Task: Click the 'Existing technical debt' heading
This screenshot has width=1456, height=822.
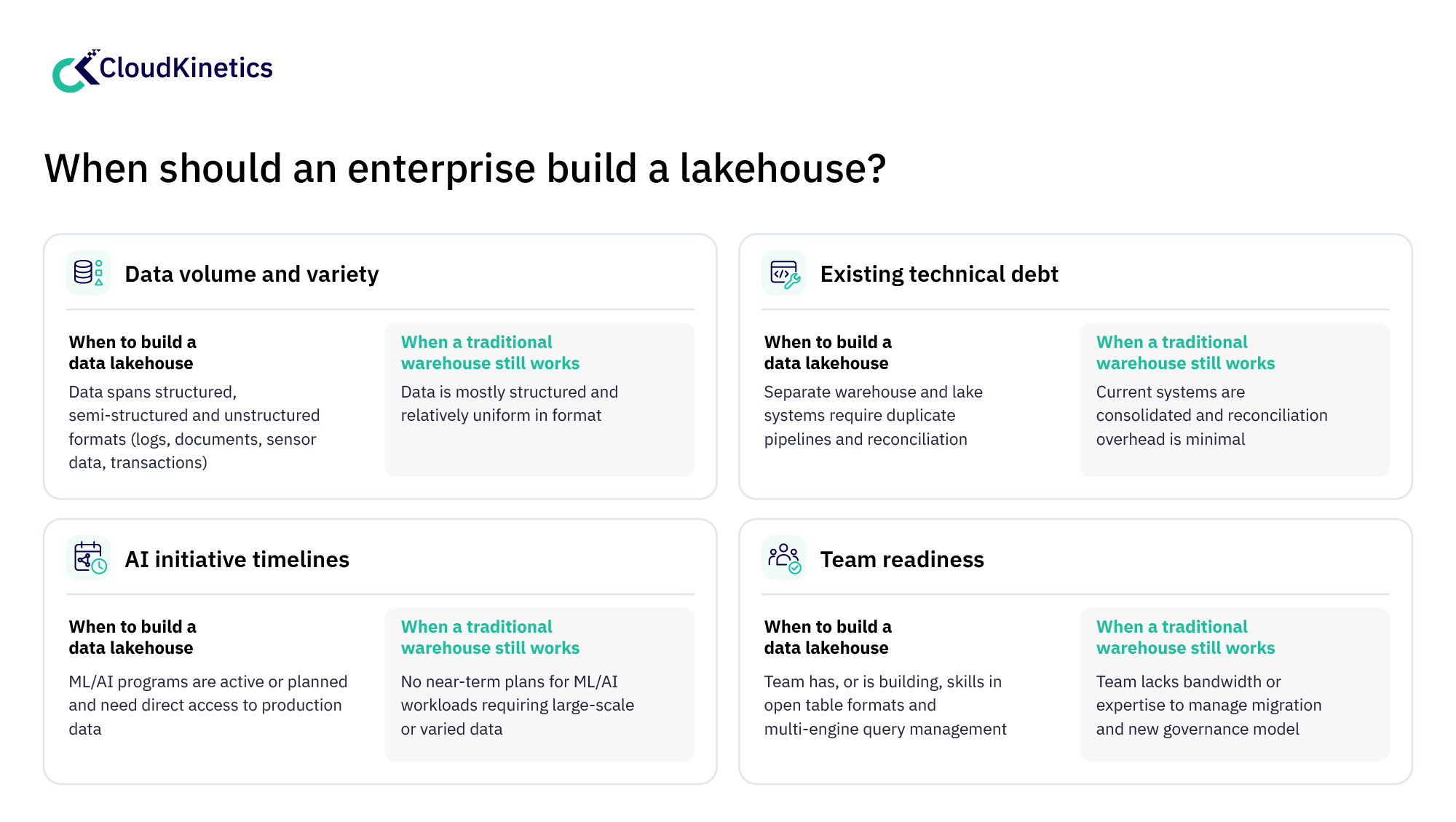Action: (x=939, y=274)
